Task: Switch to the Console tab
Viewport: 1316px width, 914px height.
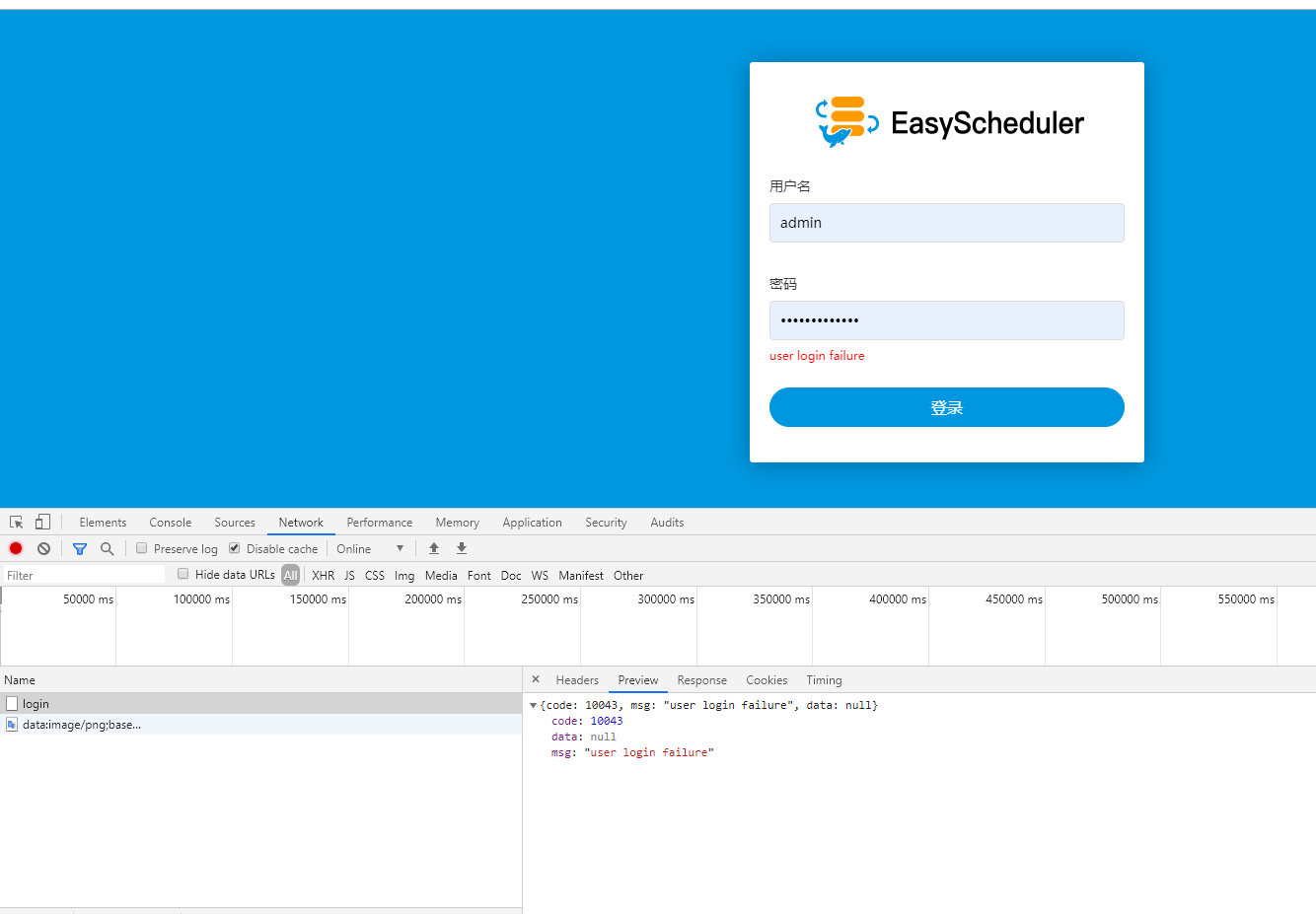Action: click(x=171, y=523)
